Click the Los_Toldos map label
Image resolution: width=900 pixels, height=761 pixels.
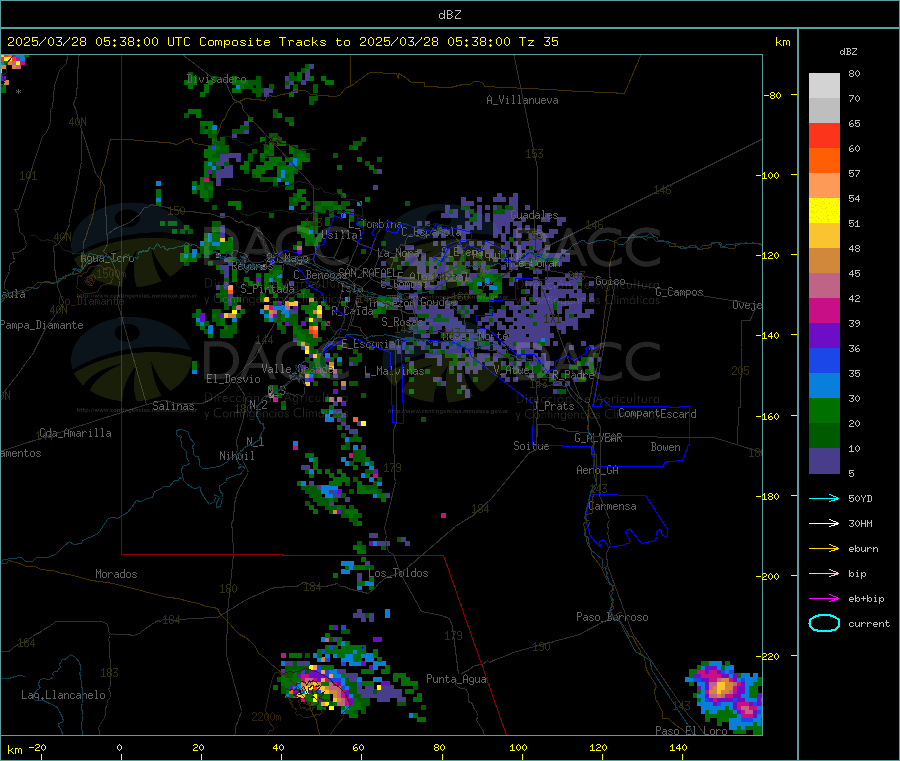pos(398,573)
